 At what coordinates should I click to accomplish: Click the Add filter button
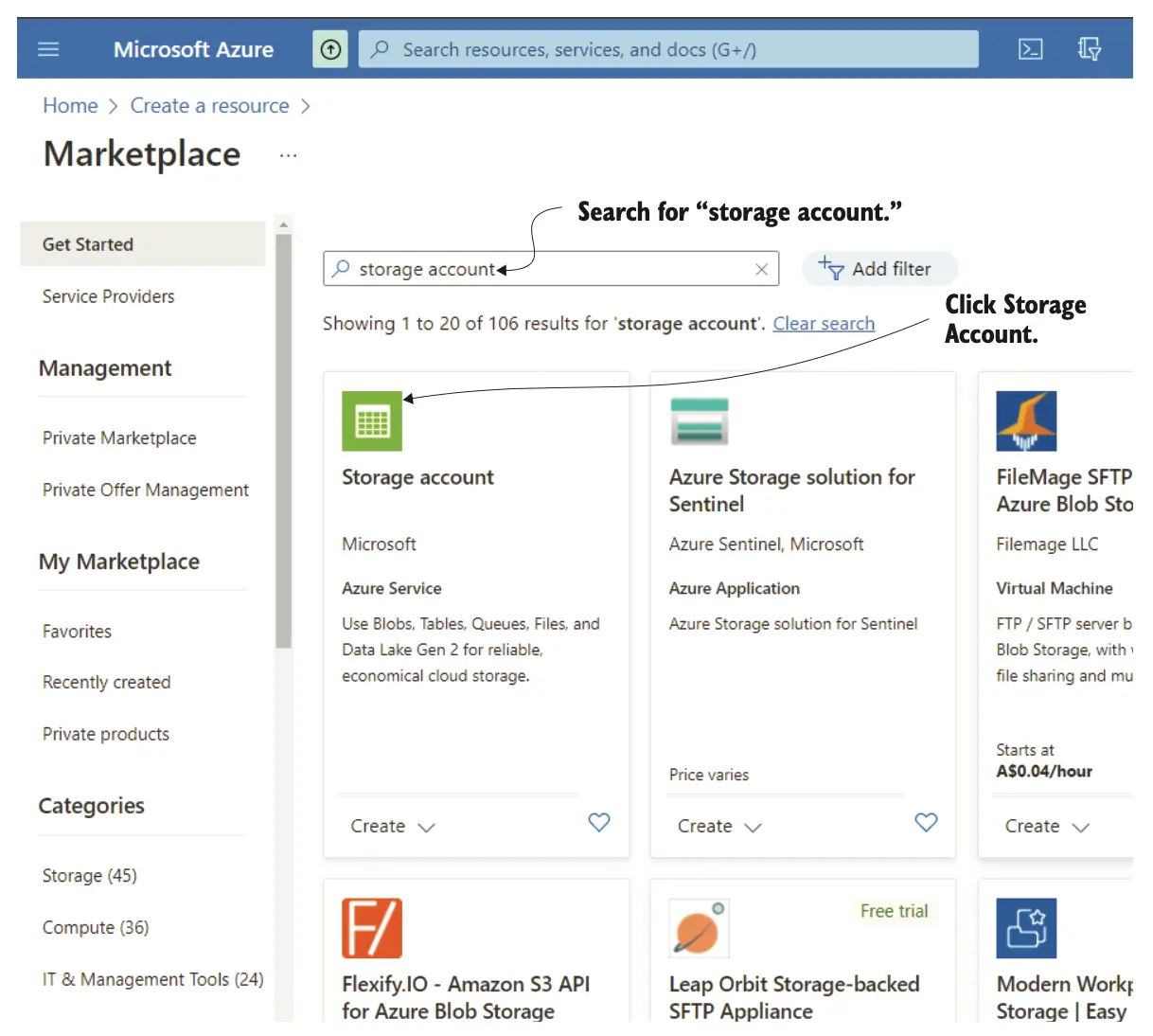pos(879,269)
